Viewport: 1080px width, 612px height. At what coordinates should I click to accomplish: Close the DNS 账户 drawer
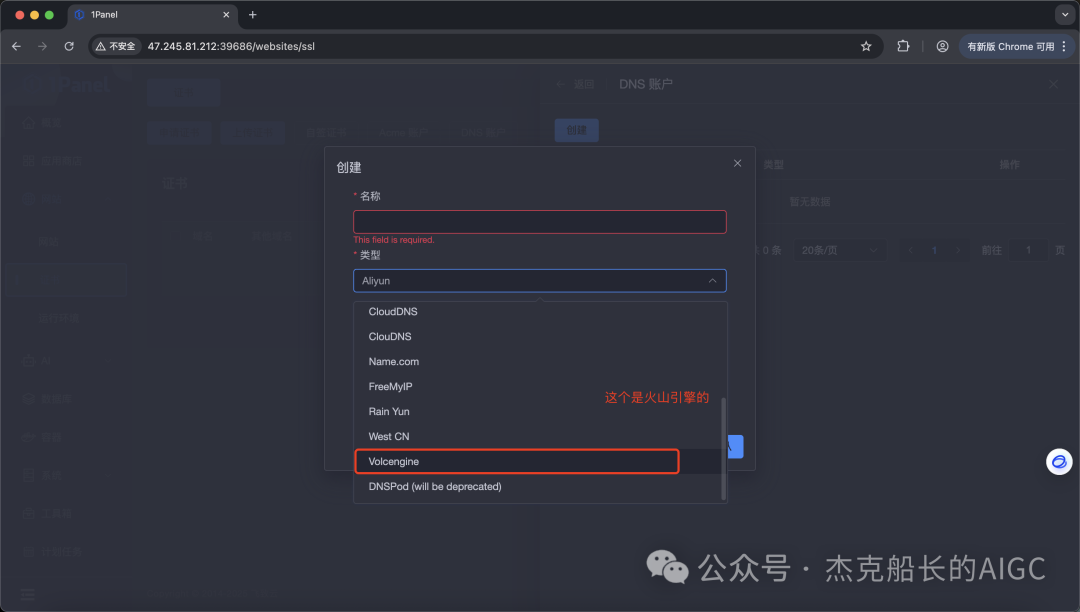(x=1053, y=84)
